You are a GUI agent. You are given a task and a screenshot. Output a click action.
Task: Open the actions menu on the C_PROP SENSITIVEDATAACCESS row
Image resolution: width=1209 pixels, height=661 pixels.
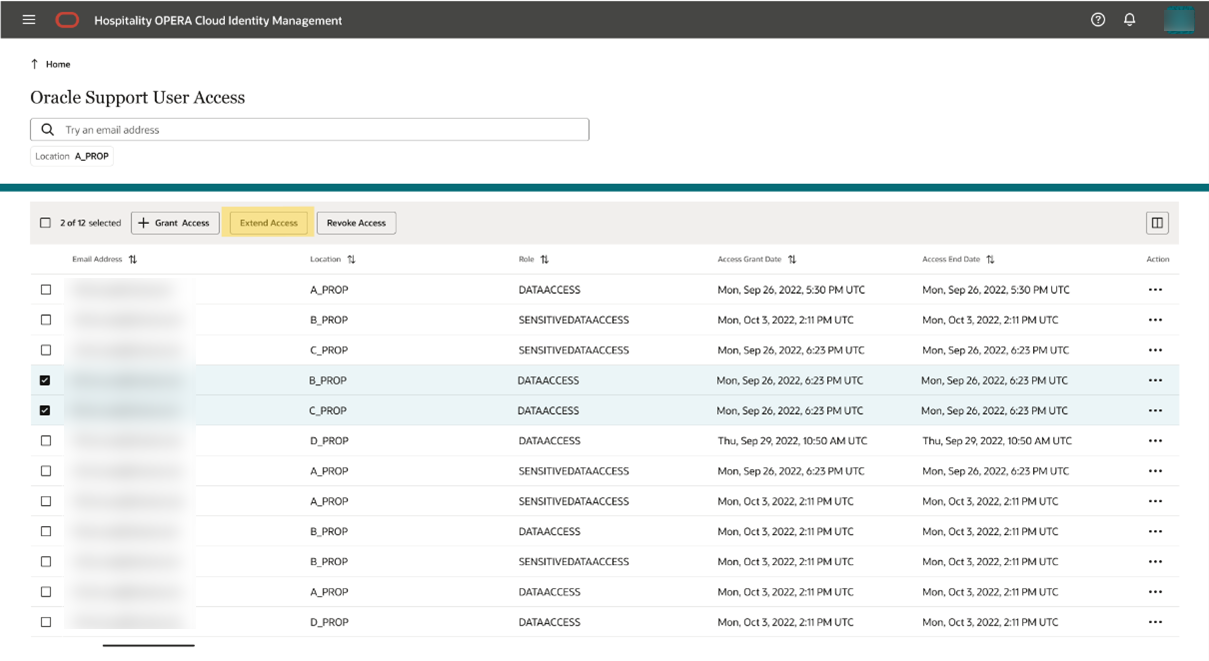pyautogui.click(x=1155, y=350)
